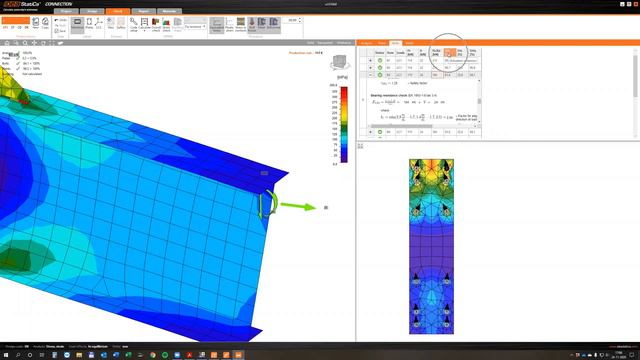
Task: Switch to the Materials tab
Action: (x=169, y=11)
